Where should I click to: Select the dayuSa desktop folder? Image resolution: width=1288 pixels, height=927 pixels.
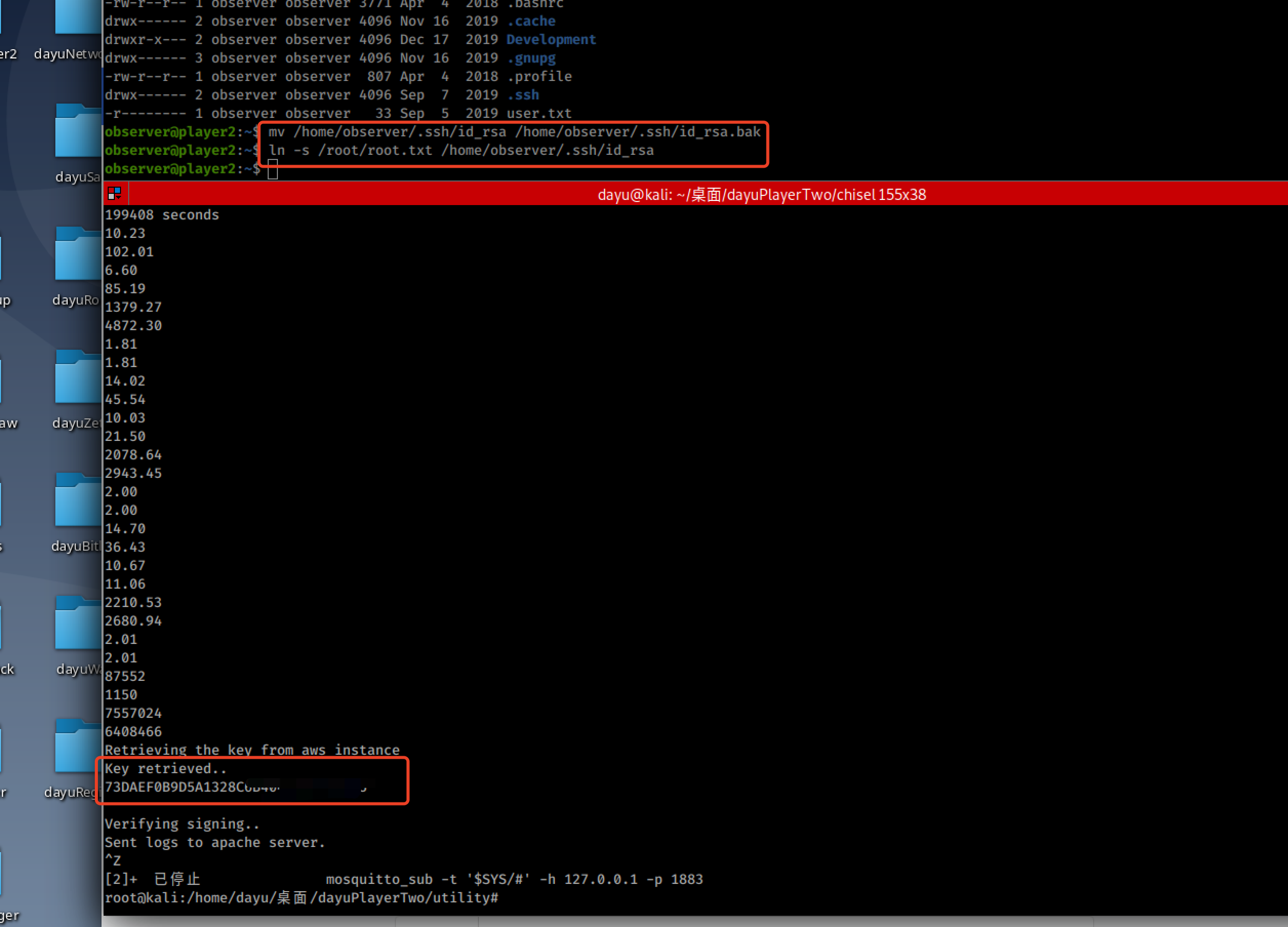coord(78,132)
